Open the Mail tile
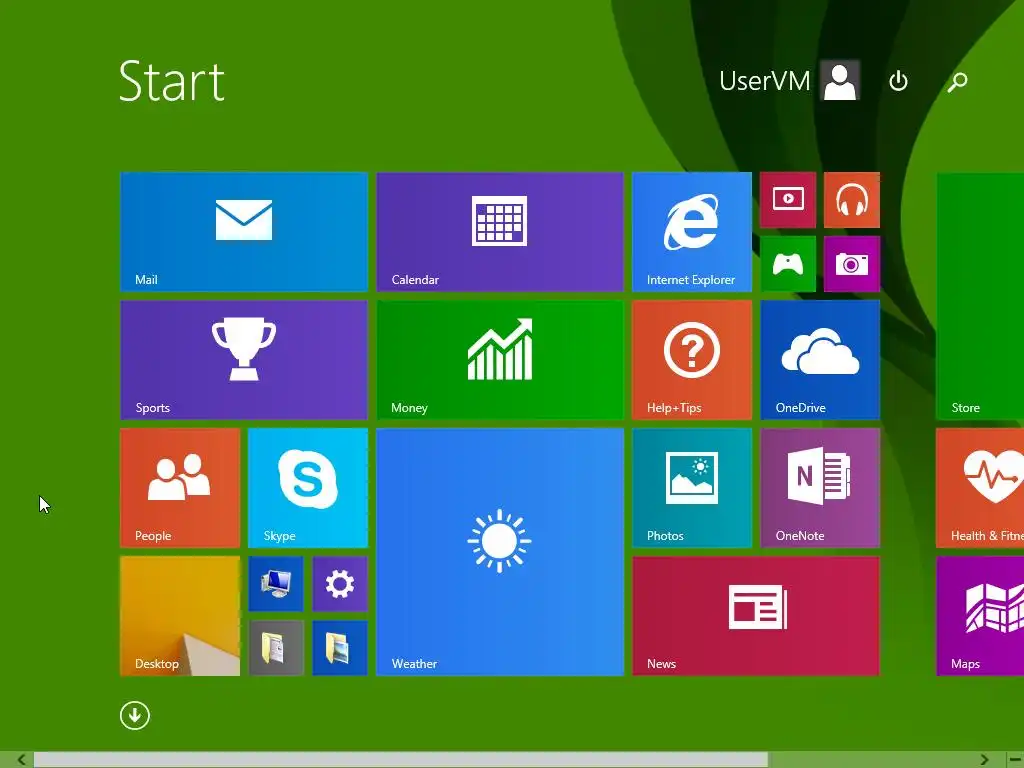This screenshot has height=768, width=1024. pos(244,231)
